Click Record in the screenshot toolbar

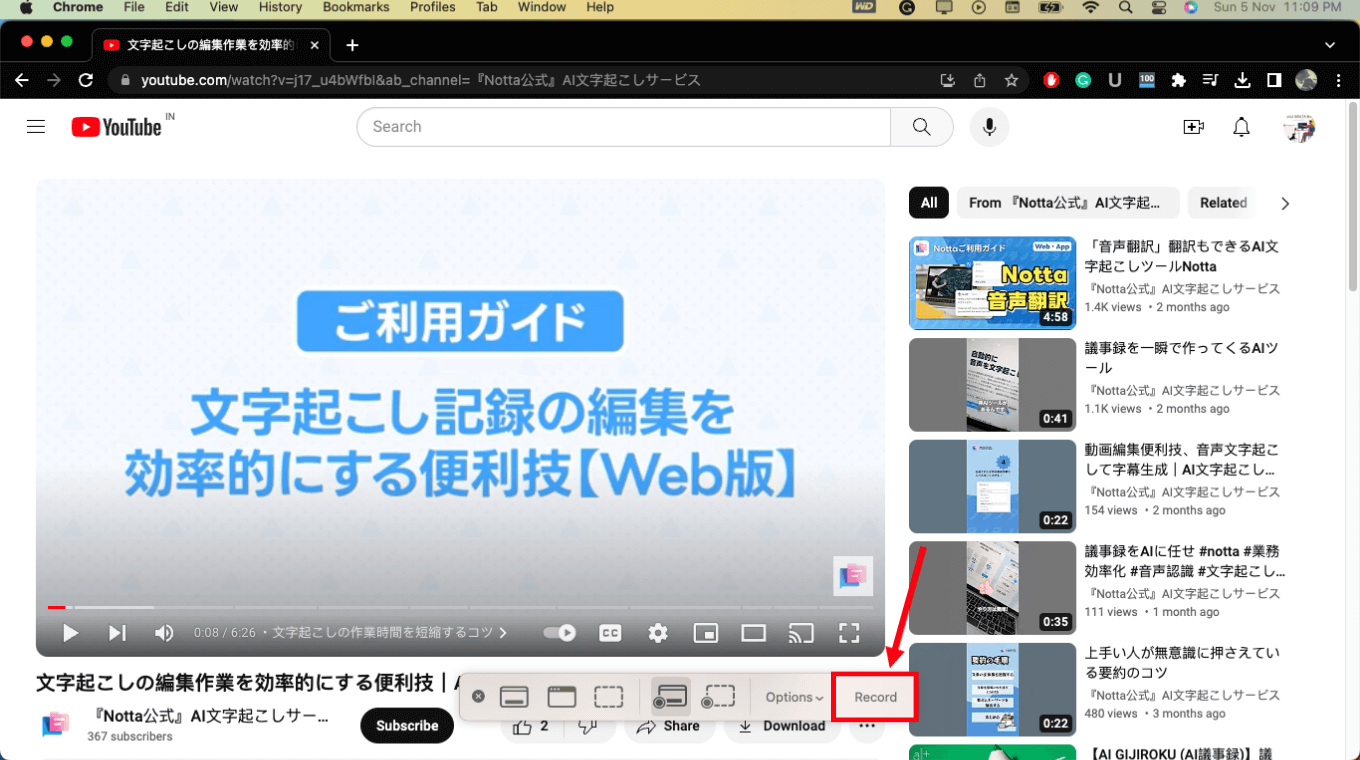point(876,697)
